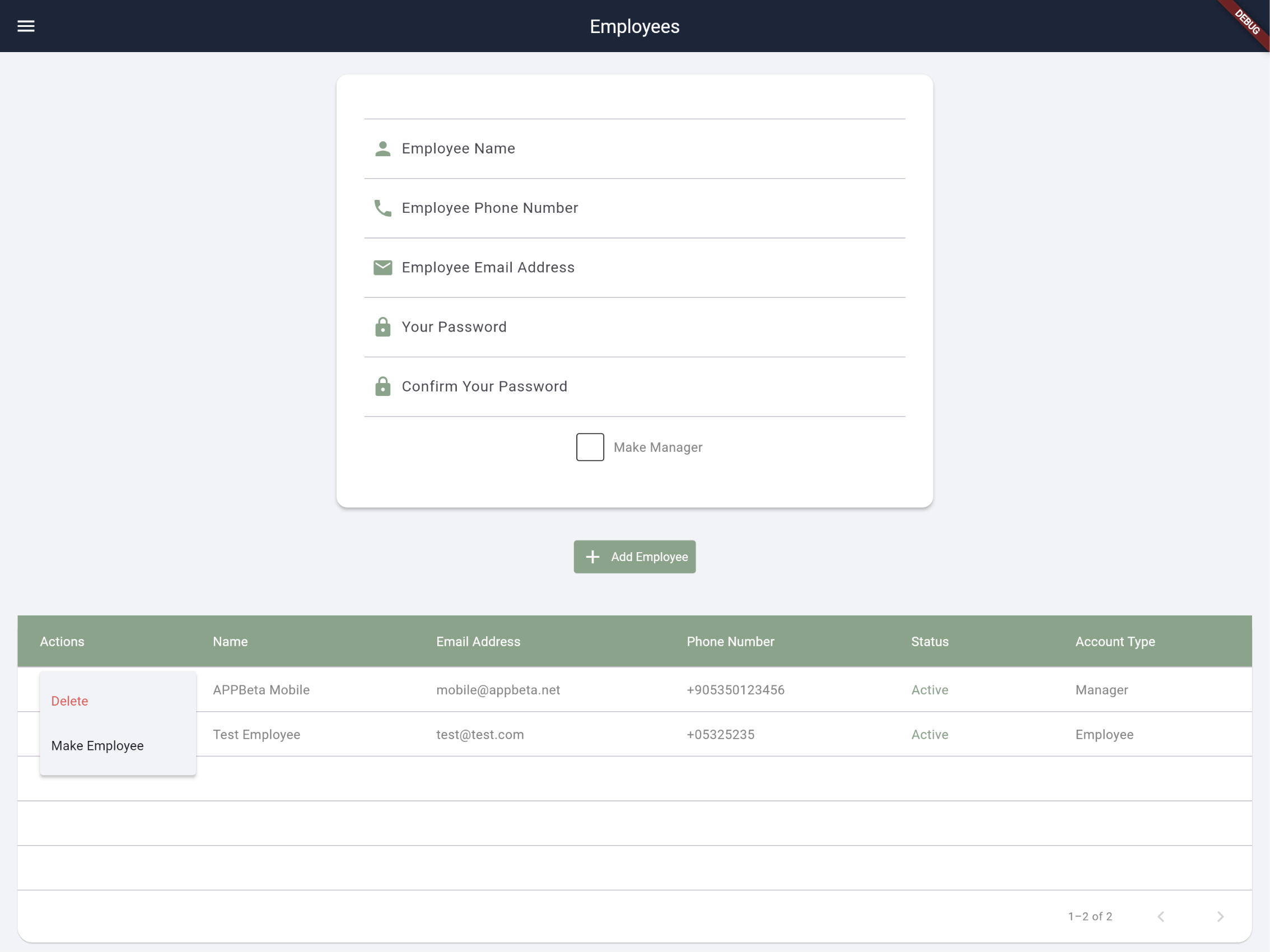Enable the Make Manager checkbox
The width and height of the screenshot is (1270, 952).
point(590,447)
